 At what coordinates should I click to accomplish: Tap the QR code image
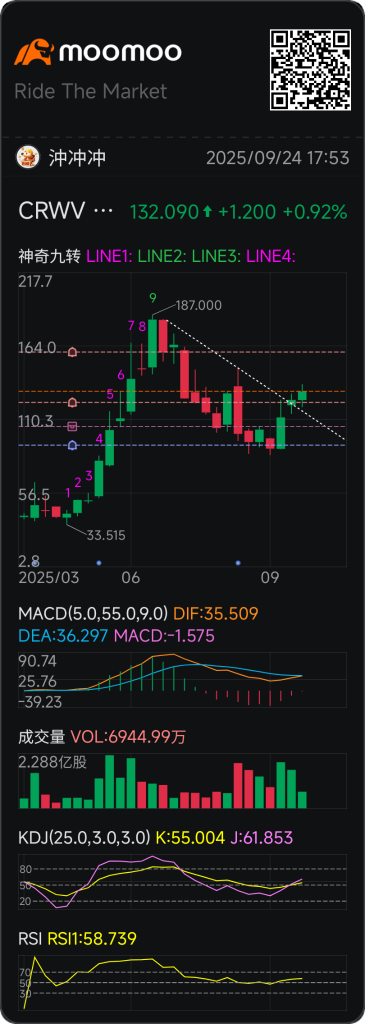pos(310,70)
